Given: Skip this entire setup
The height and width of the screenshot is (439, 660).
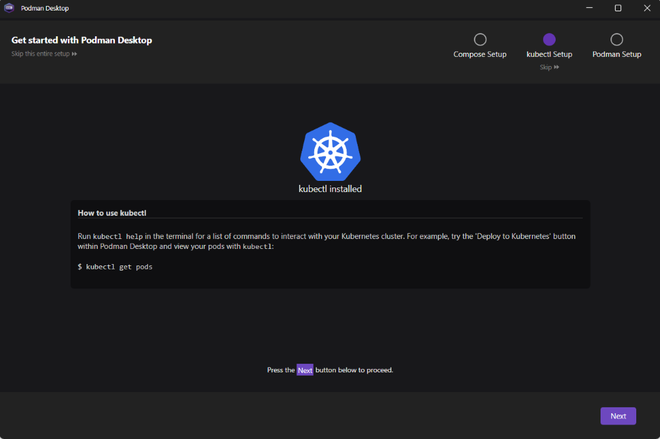Looking at the screenshot, I should pyautogui.click(x=44, y=54).
